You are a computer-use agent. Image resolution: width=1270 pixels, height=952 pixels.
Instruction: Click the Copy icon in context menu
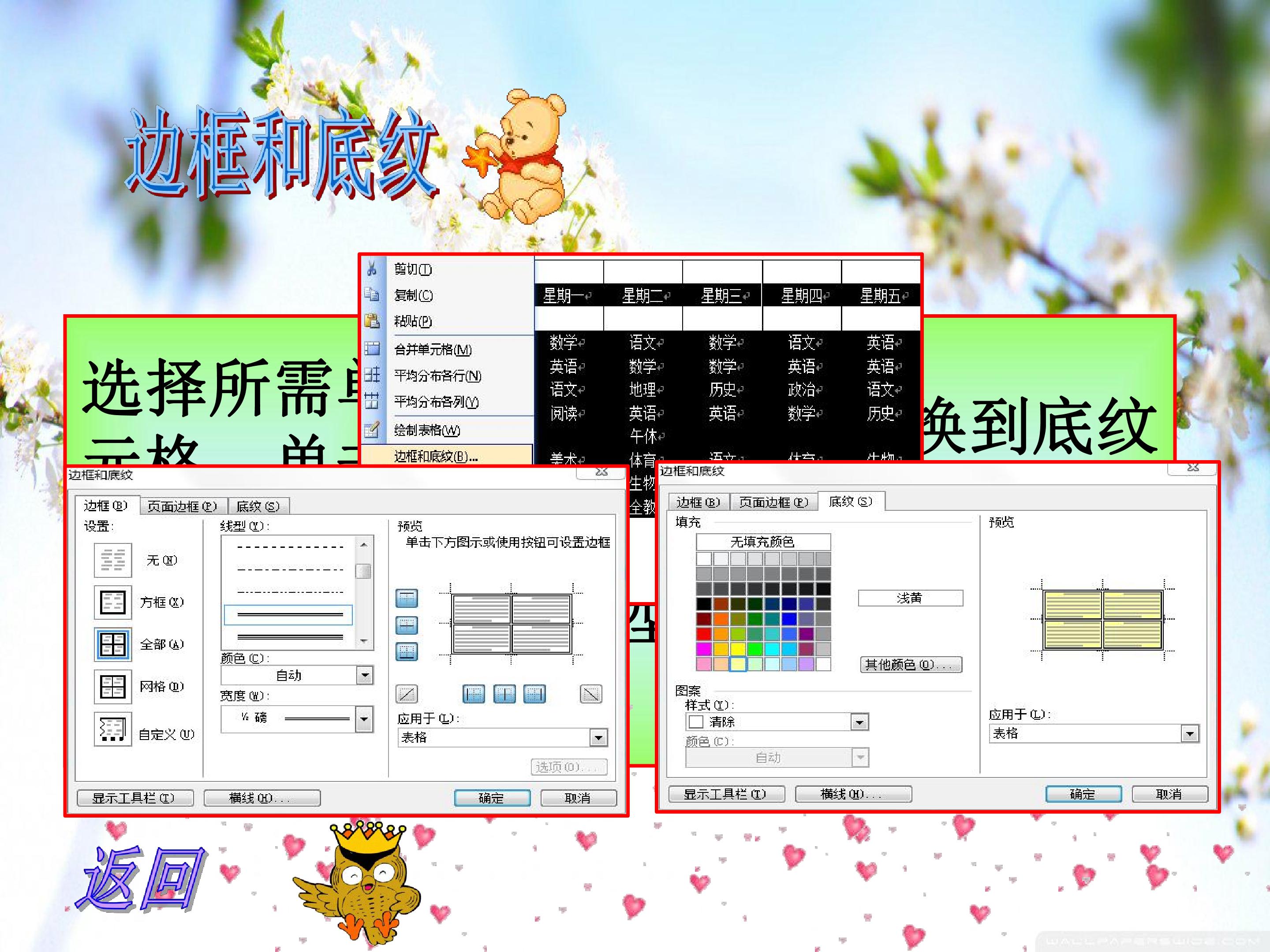372,295
